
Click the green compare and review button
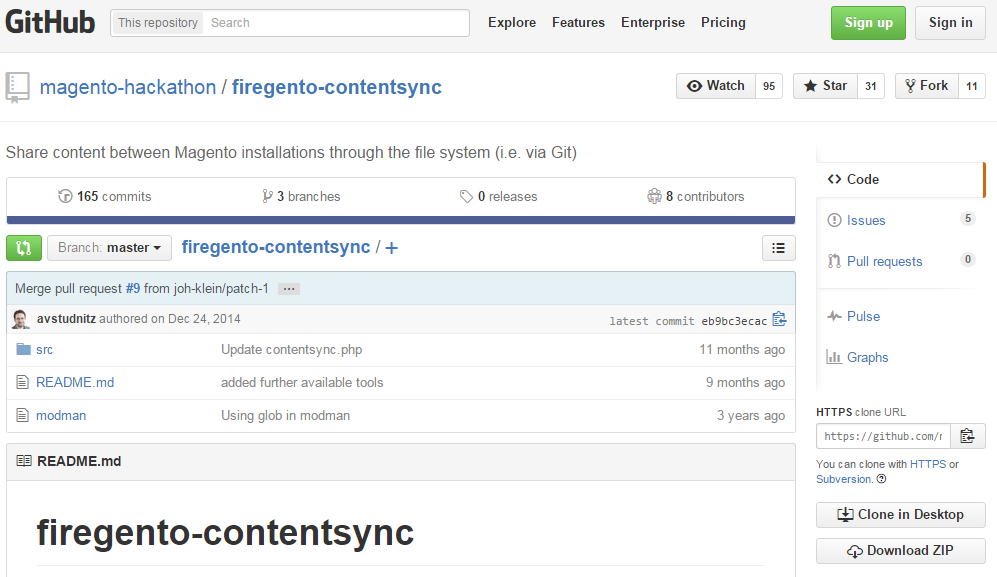click(24, 248)
